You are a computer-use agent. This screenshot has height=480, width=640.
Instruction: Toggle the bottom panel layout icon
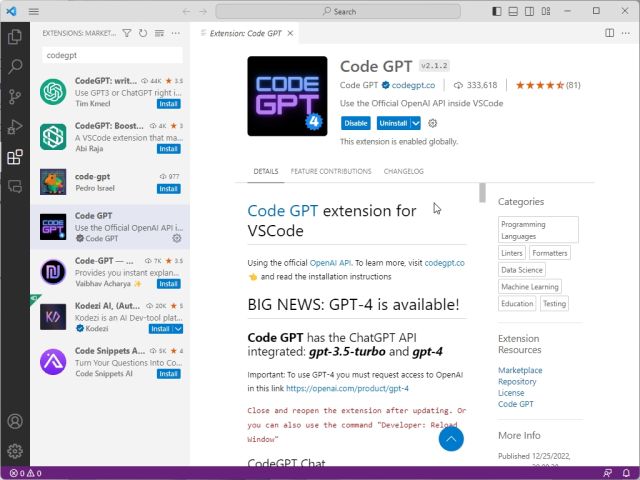coord(513,11)
